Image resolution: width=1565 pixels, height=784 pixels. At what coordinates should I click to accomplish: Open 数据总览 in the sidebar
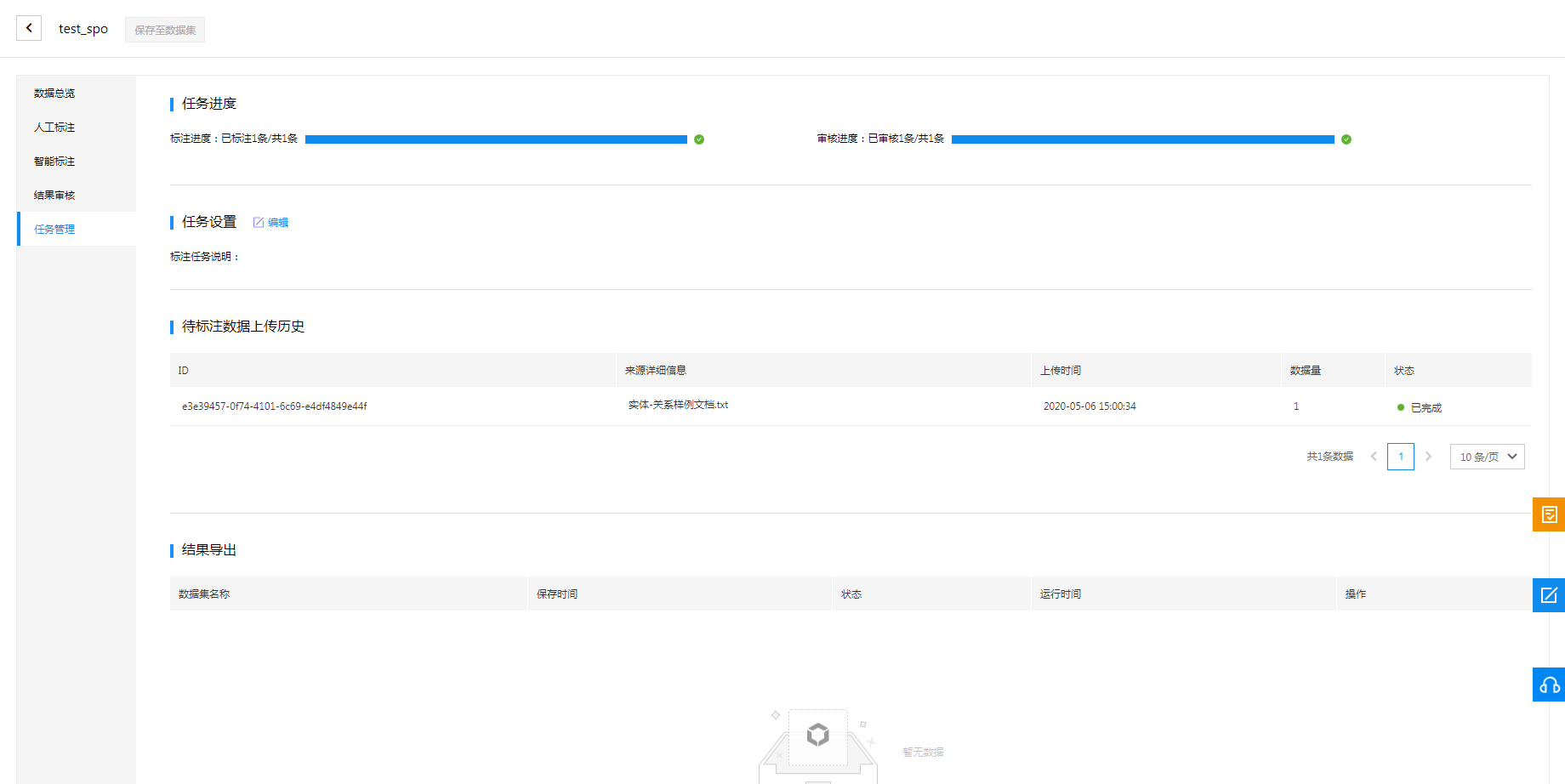(54, 94)
